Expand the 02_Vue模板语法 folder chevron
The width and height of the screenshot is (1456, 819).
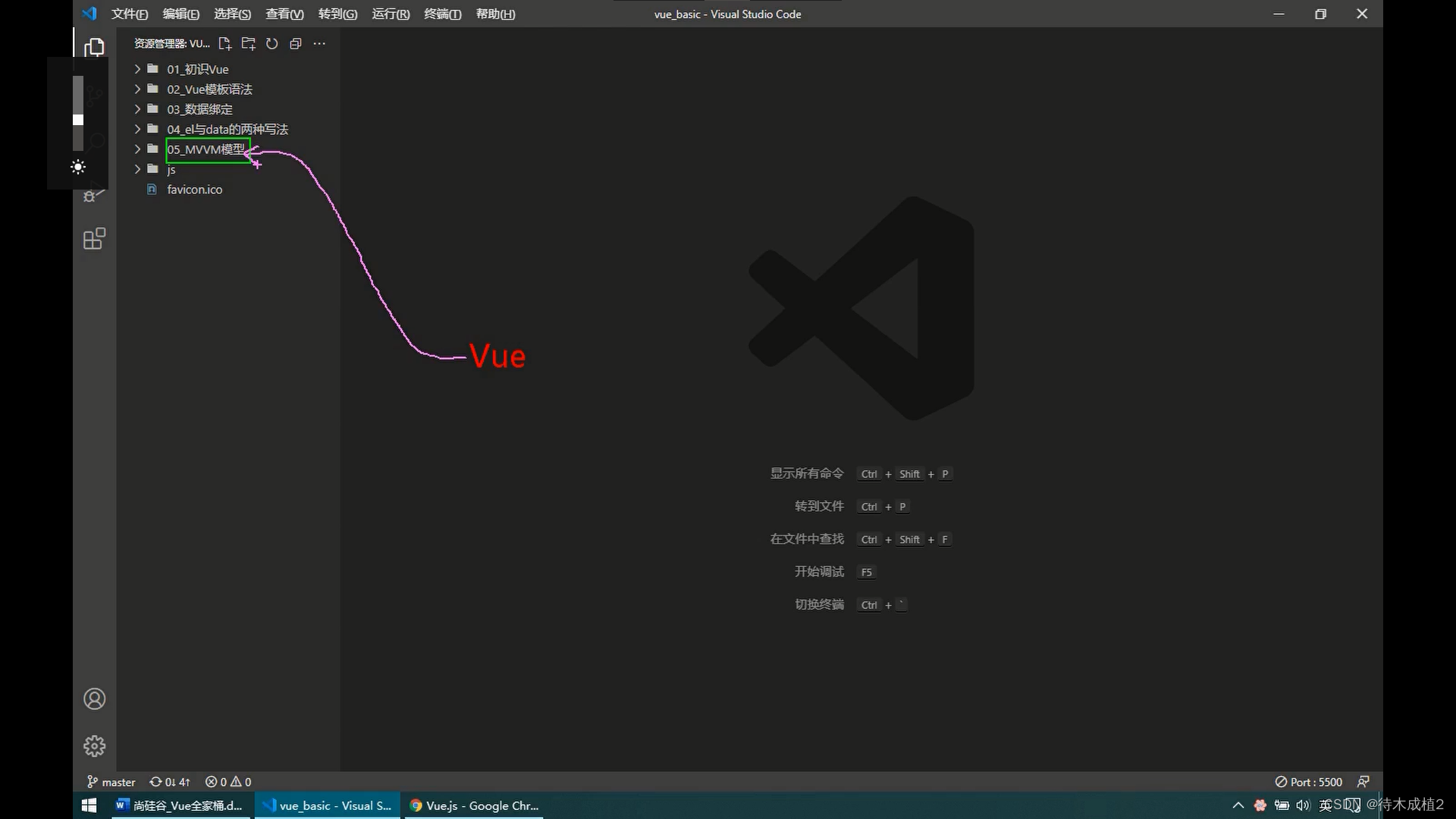[137, 89]
